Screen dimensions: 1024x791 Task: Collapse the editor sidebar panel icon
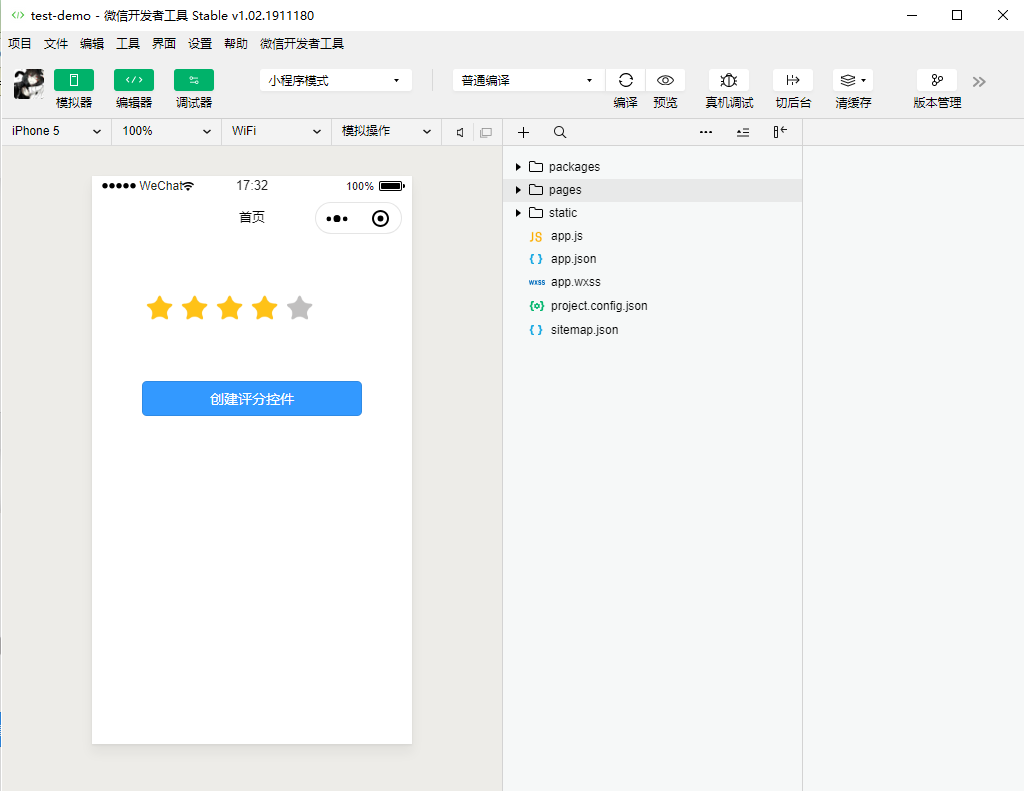(780, 132)
